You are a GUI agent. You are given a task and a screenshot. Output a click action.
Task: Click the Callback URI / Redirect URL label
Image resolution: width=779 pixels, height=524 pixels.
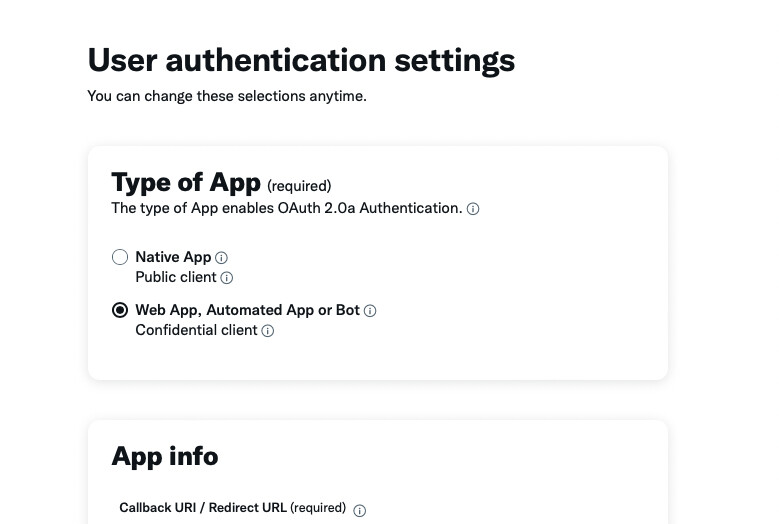point(203,508)
